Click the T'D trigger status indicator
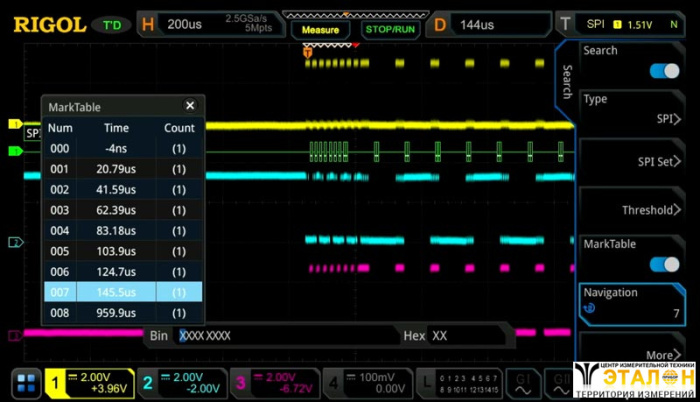 (x=109, y=25)
